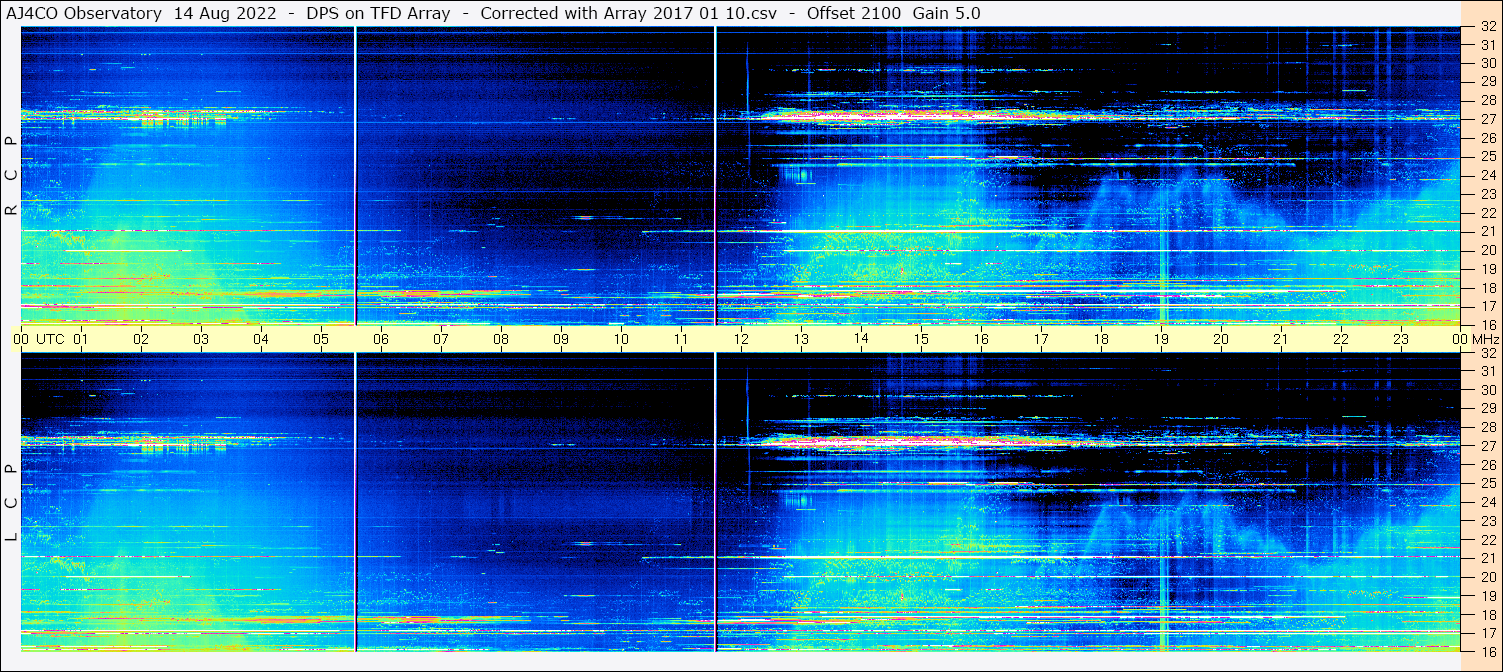Click the 22 MHz tick of the LCP panel
This screenshot has width=1503, height=672.
point(1487,540)
